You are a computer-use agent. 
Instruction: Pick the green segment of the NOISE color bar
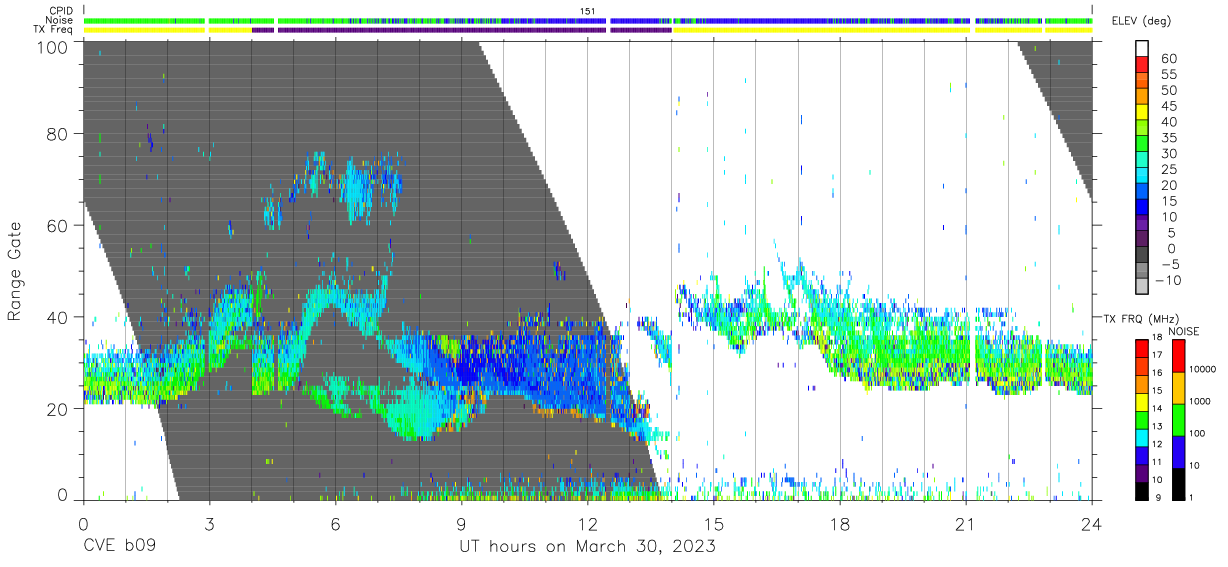click(1179, 420)
